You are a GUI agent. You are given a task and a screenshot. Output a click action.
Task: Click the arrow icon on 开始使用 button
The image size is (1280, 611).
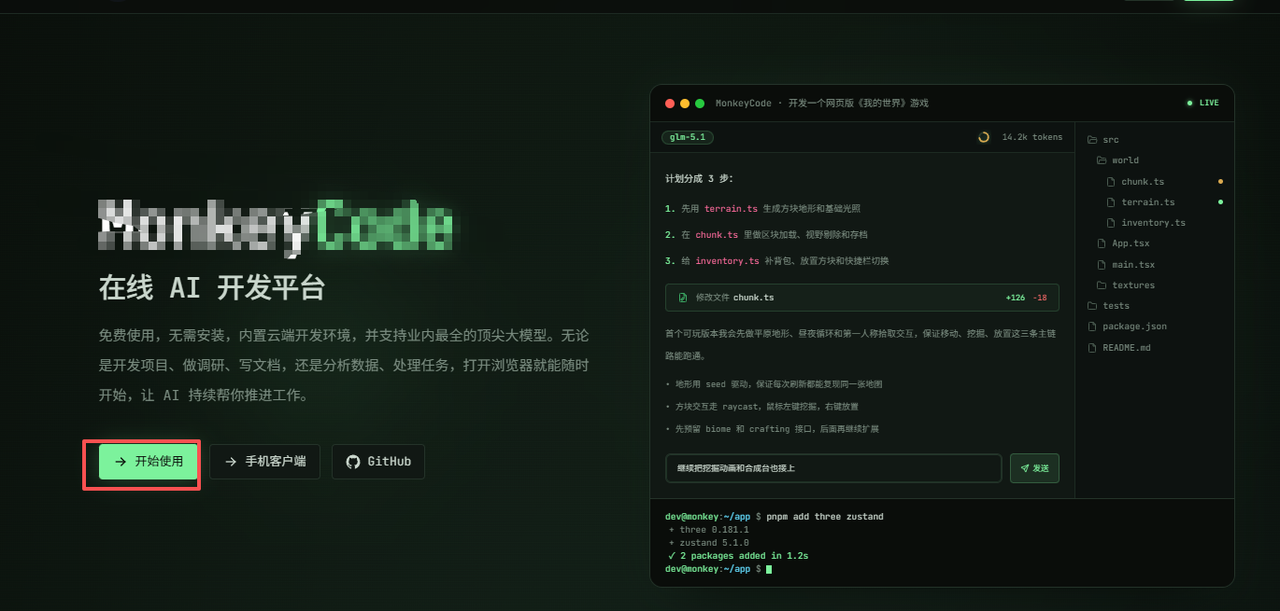click(121, 462)
